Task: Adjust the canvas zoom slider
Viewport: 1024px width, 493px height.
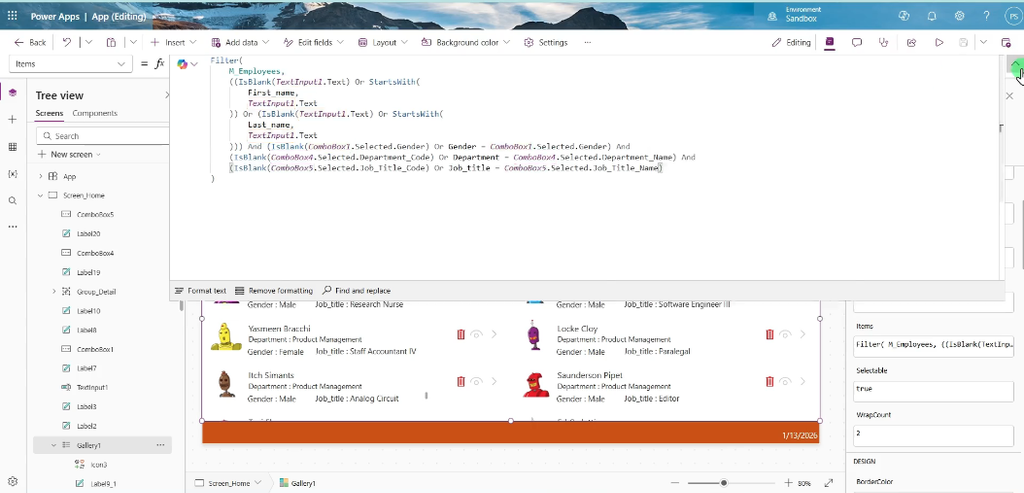Action: click(x=724, y=483)
